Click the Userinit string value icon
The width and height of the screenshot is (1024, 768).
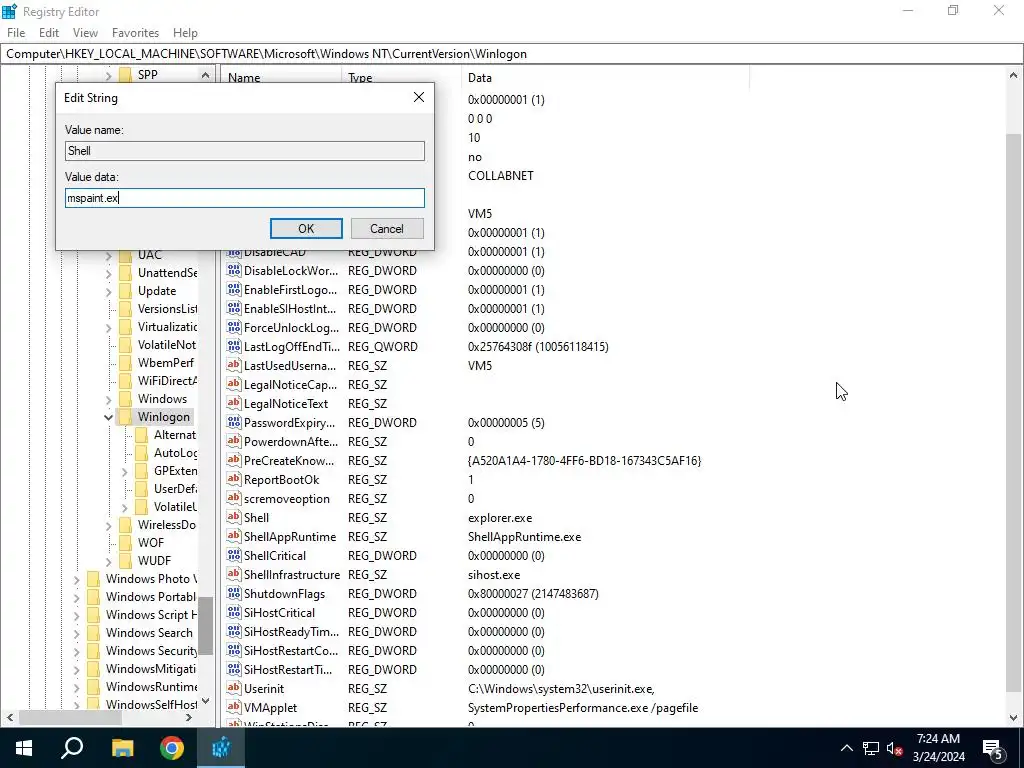pos(234,688)
